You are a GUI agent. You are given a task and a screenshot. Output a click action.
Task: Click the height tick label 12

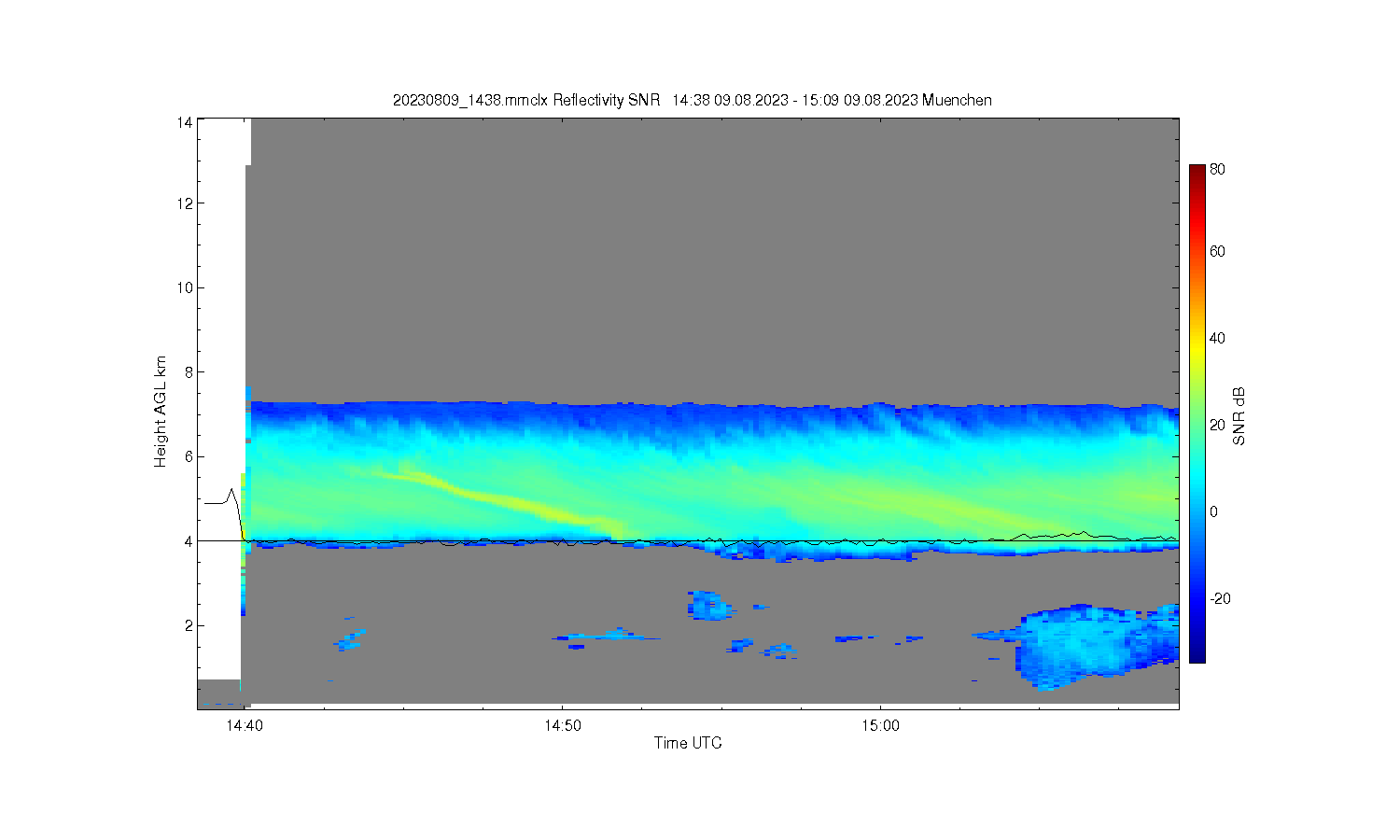coord(185,203)
